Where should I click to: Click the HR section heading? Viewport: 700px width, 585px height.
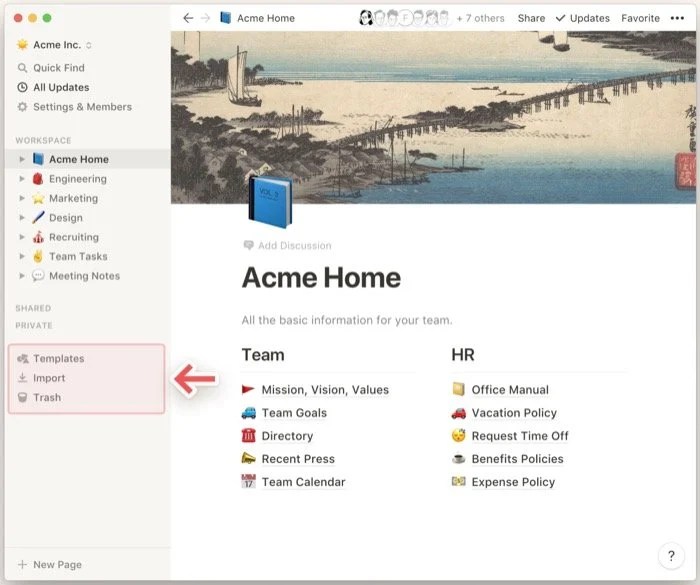click(x=463, y=355)
